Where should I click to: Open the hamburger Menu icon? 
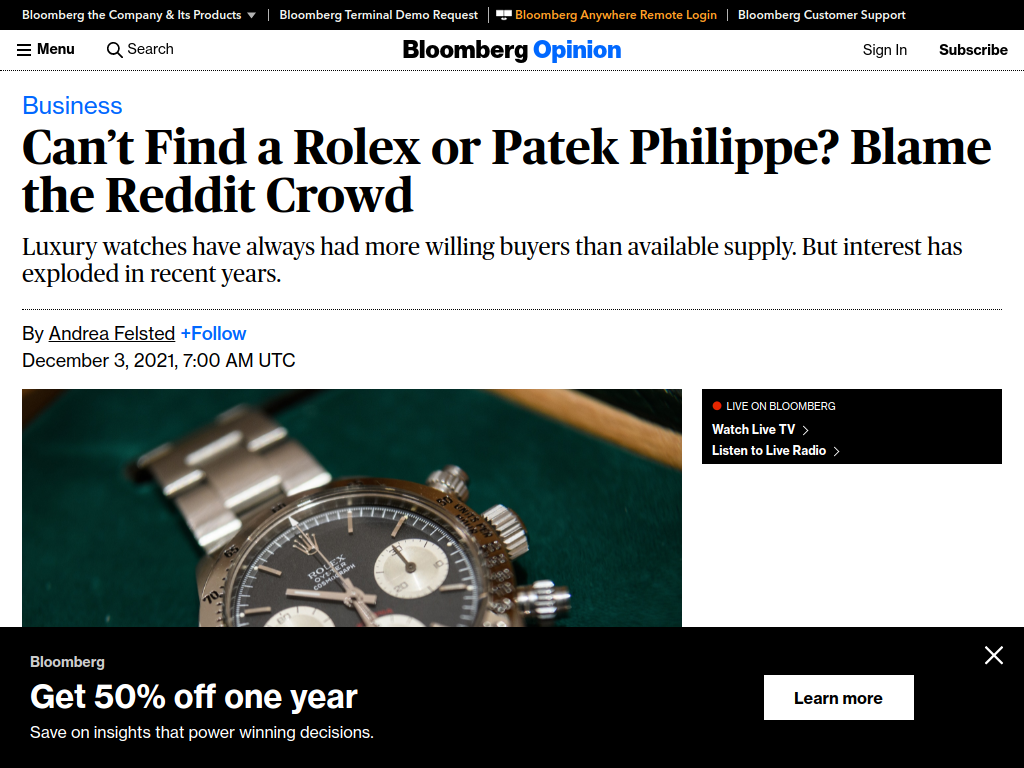point(24,50)
